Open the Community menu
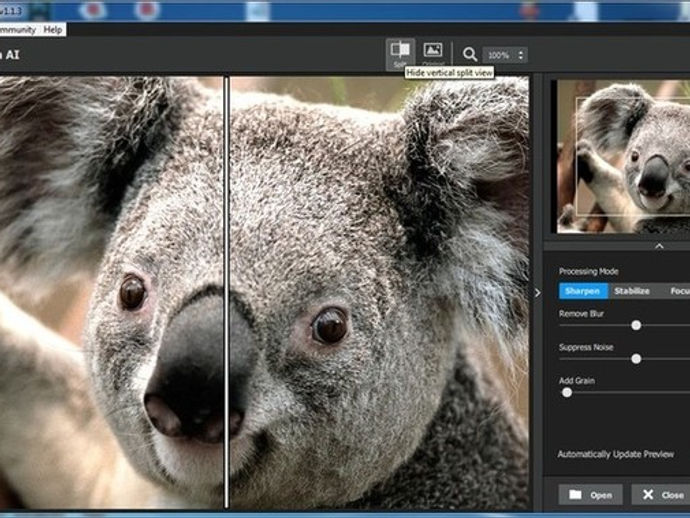The image size is (690, 518). tap(17, 30)
